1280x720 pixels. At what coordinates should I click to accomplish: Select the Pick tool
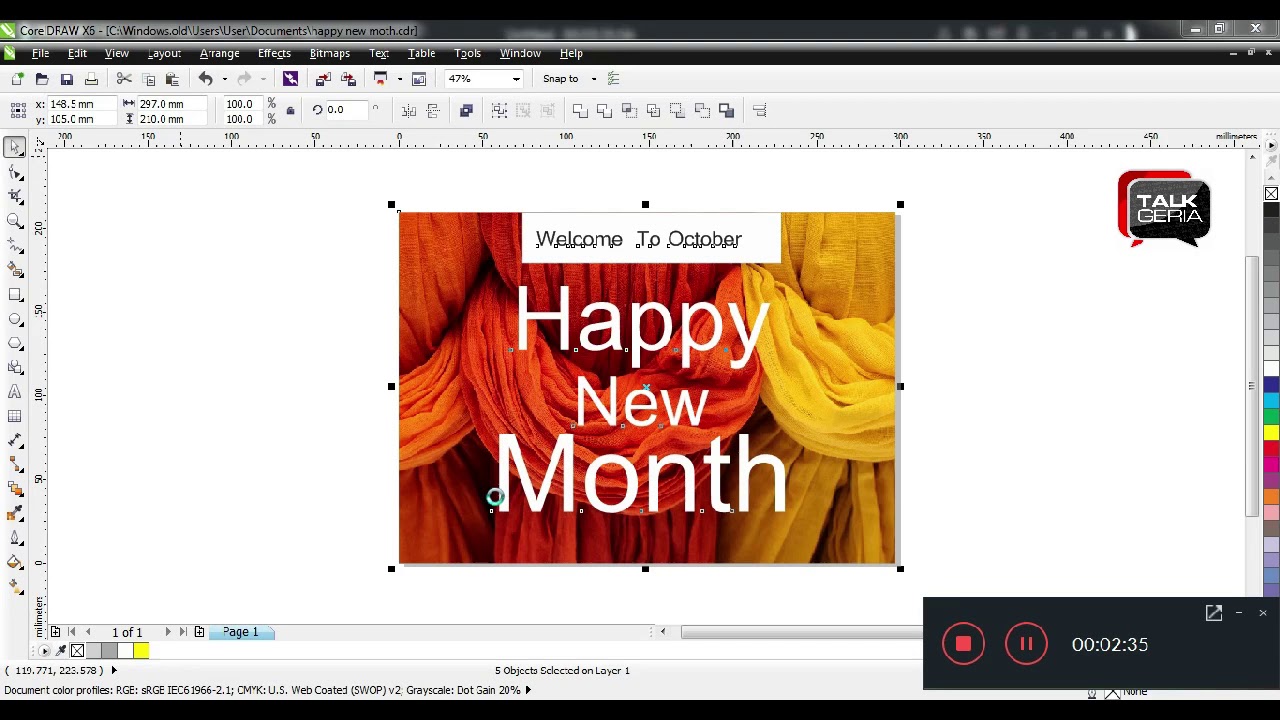(15, 148)
